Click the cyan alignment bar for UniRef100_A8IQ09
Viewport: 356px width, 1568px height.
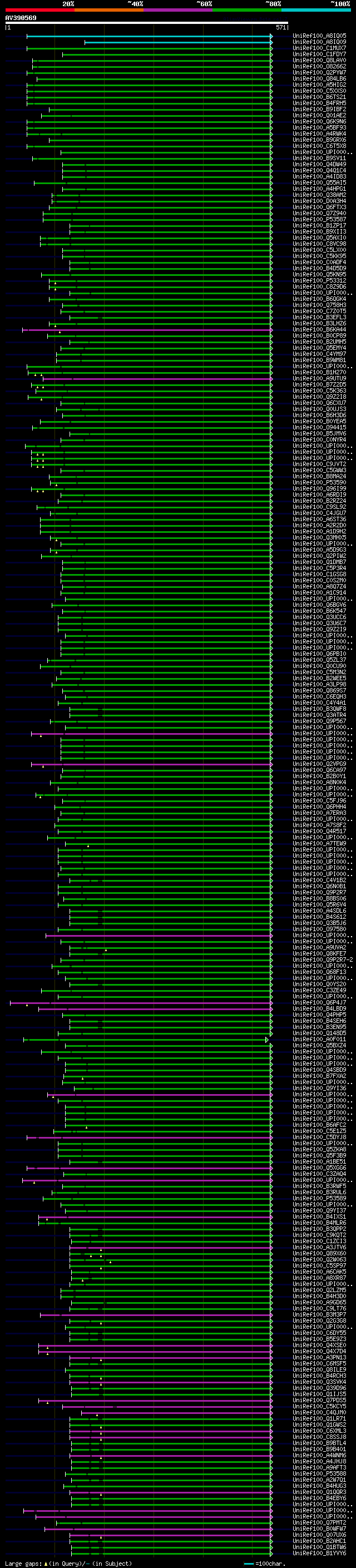click(177, 42)
